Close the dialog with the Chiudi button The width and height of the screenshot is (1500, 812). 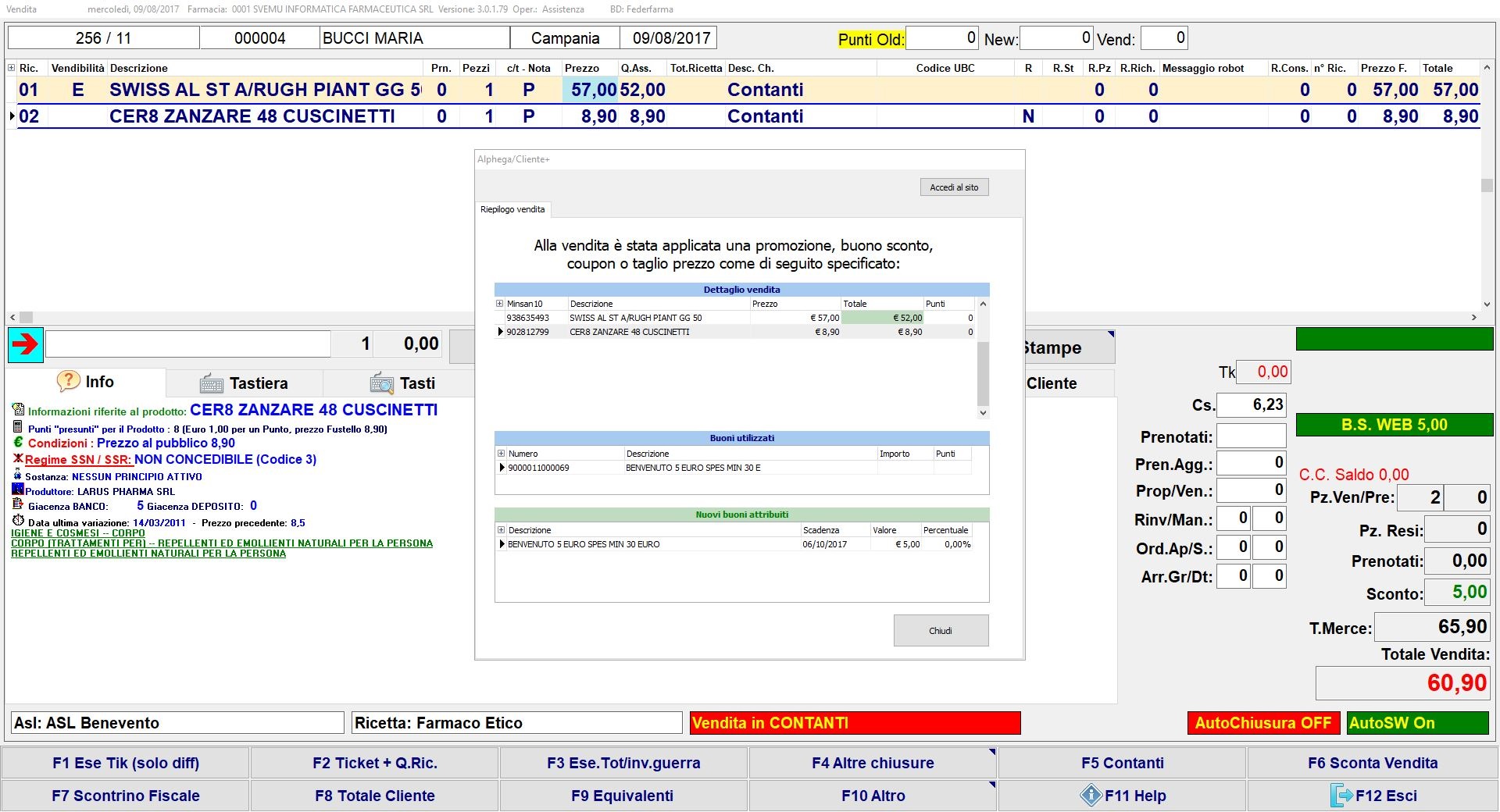point(941,631)
